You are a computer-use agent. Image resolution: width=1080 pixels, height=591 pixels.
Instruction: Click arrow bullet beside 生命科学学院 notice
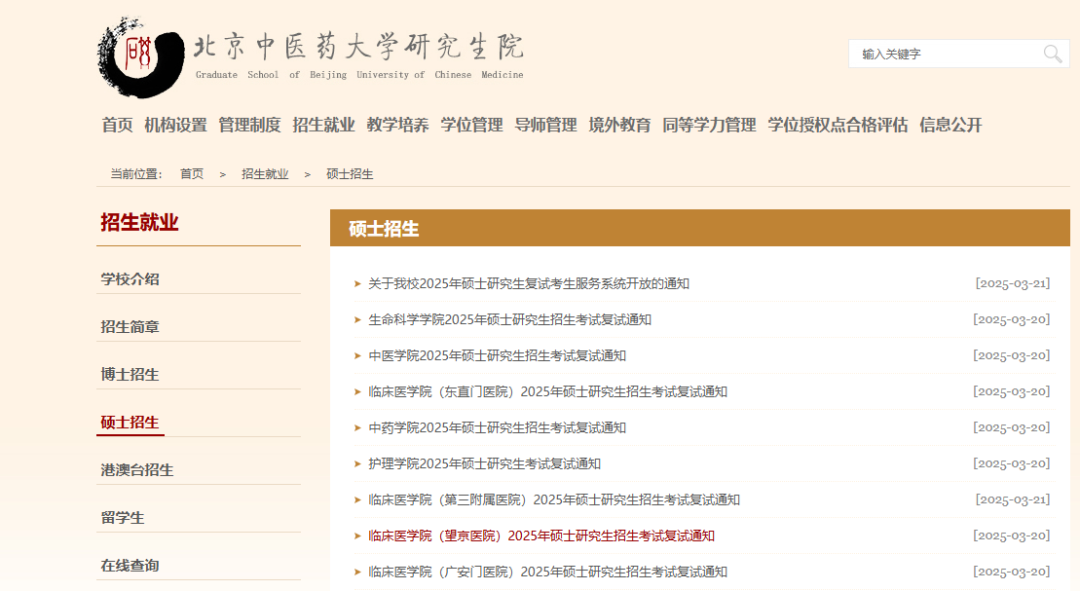pos(357,320)
